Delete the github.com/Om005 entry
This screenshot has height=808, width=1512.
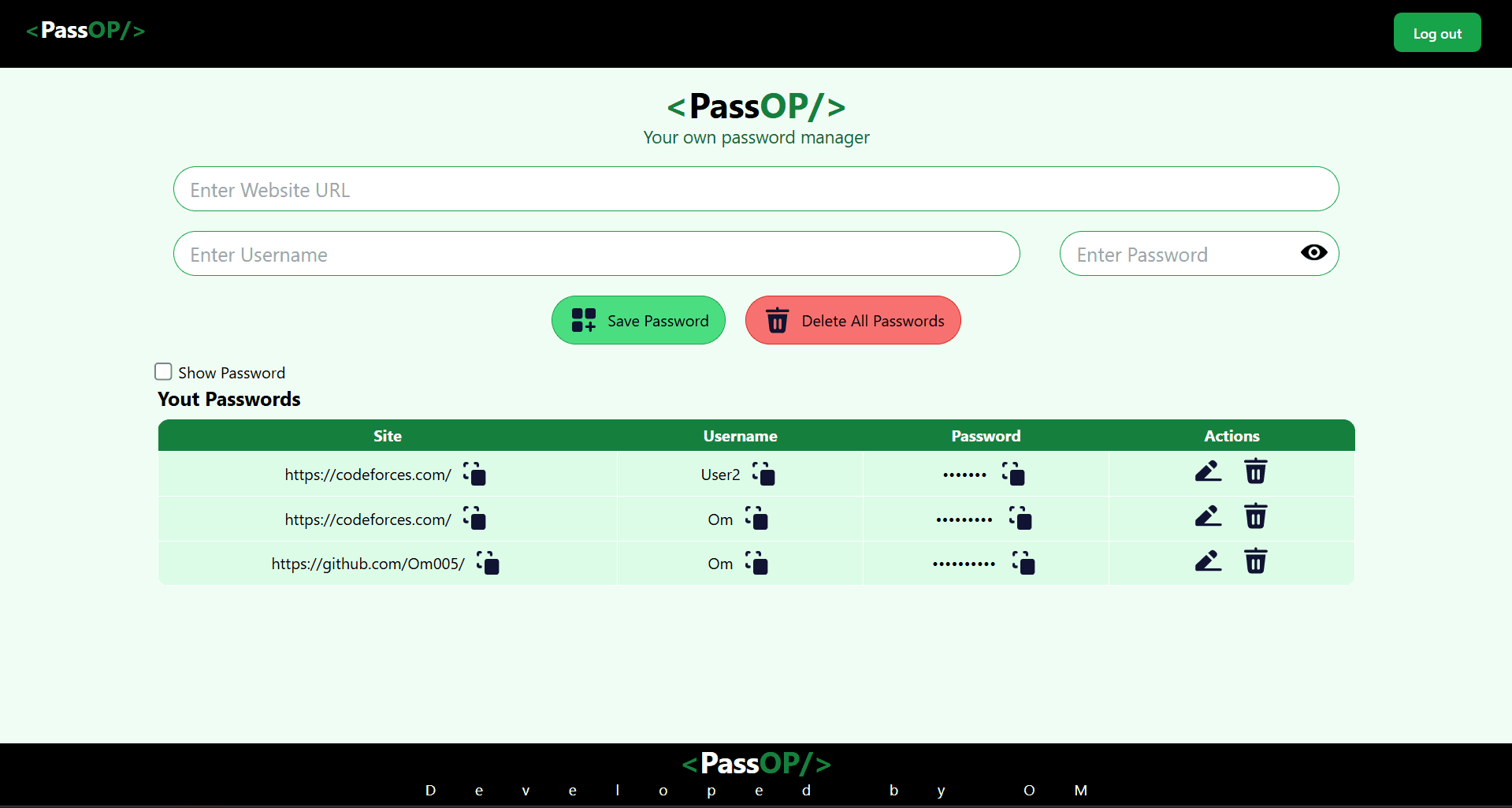[1255, 561]
